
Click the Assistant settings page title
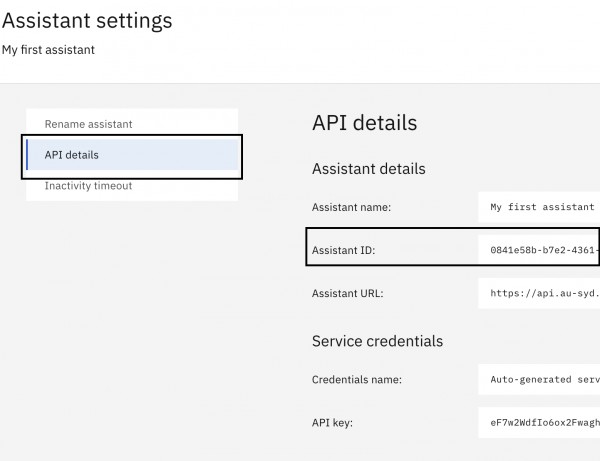click(x=87, y=21)
